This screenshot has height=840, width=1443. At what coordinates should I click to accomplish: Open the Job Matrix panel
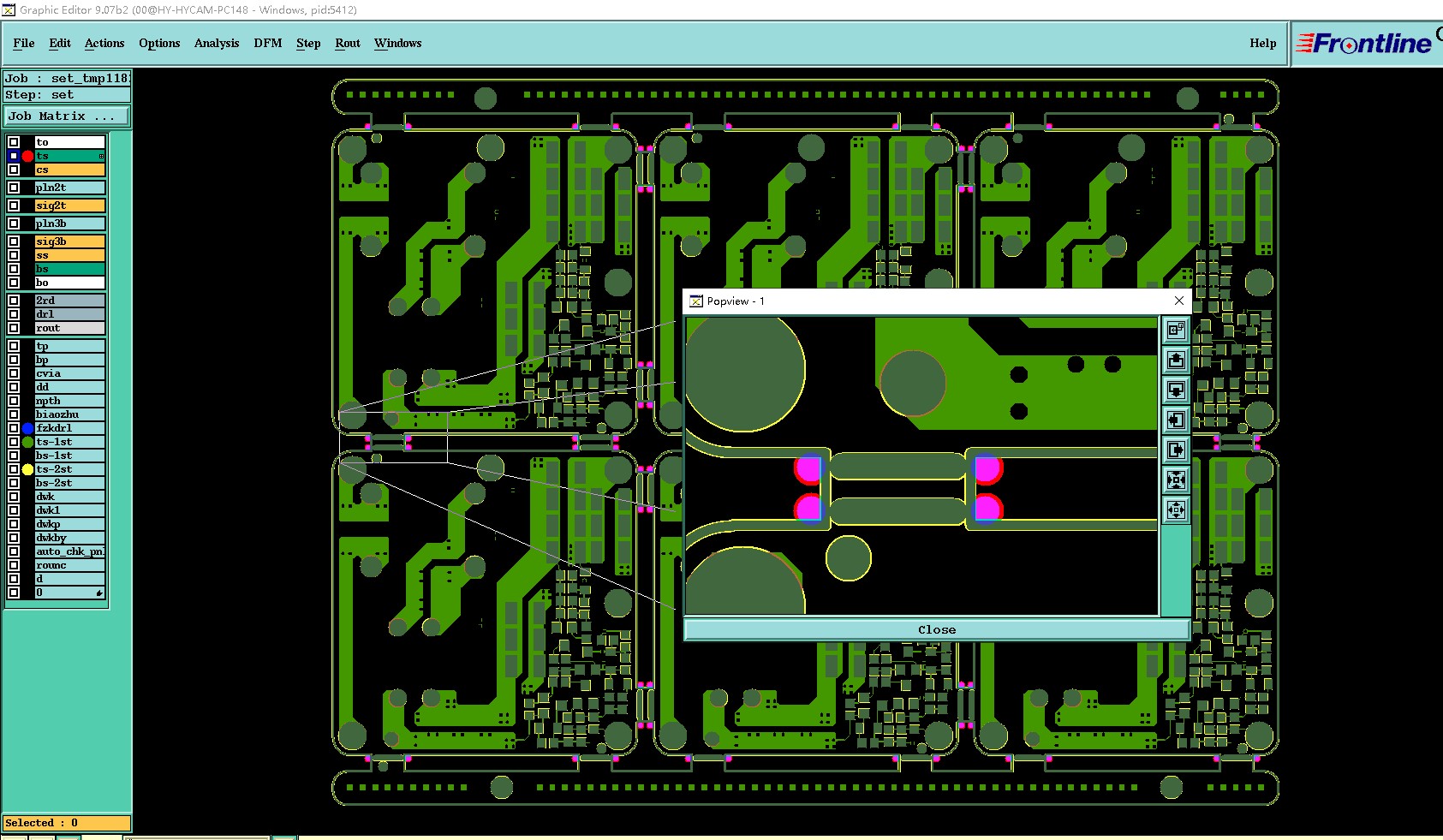point(67,116)
